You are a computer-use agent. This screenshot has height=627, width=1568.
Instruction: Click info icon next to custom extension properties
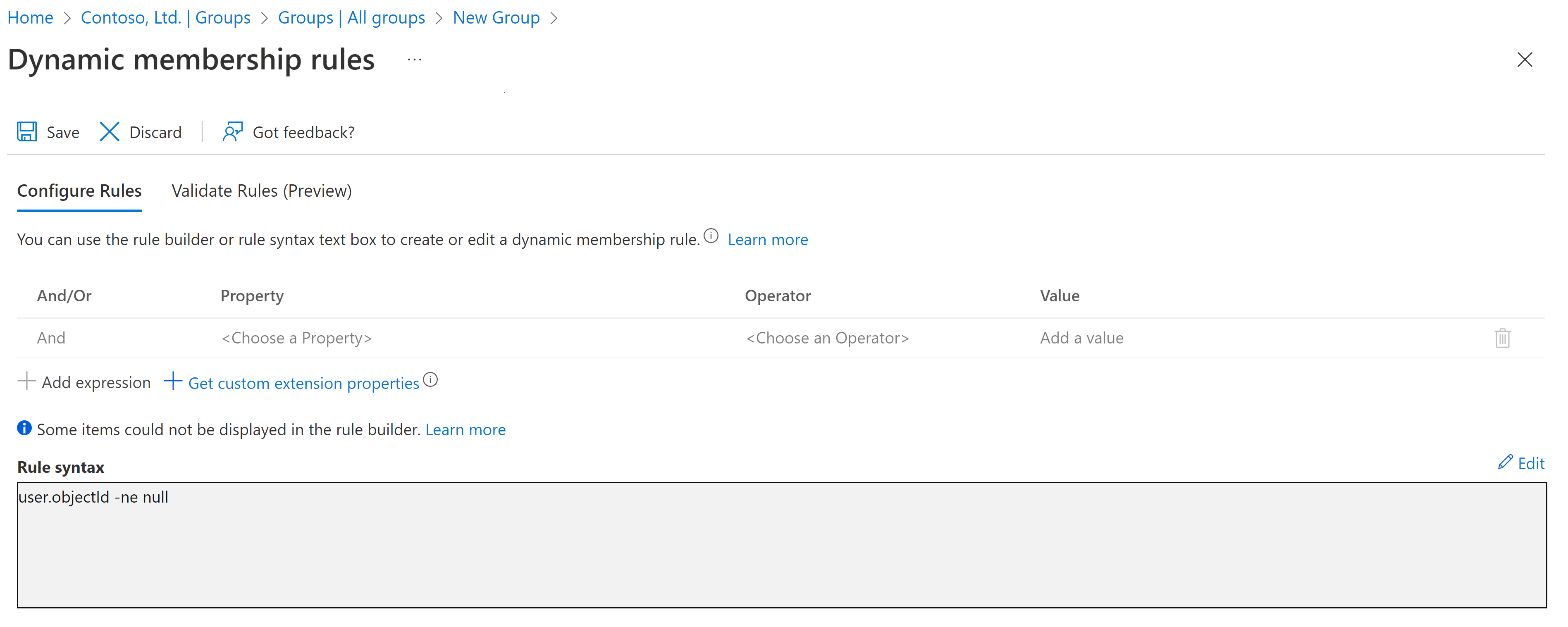[430, 380]
